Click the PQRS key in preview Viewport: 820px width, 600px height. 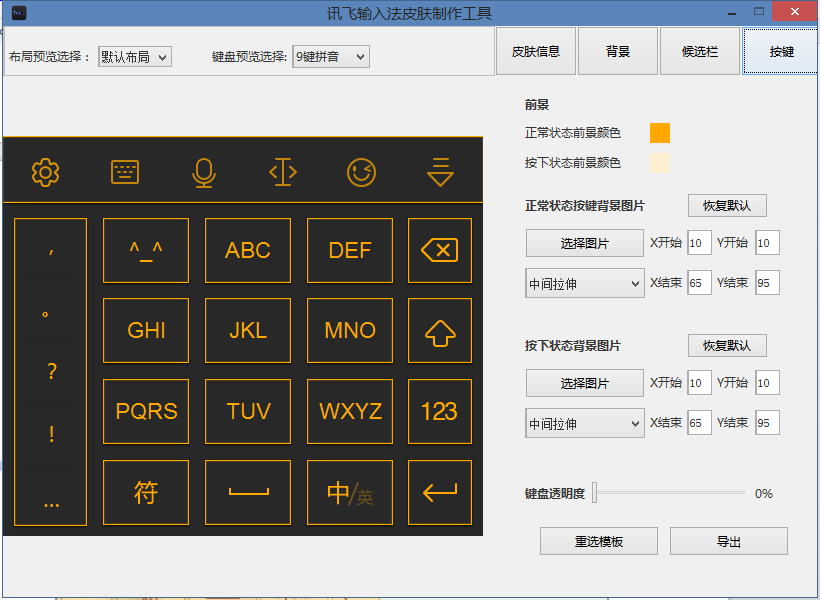pyautogui.click(x=146, y=412)
